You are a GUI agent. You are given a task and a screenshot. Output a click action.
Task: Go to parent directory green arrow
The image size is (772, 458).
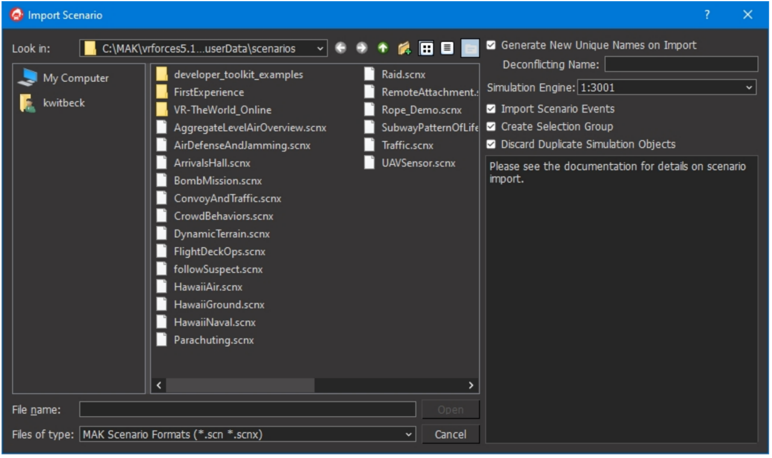point(383,48)
